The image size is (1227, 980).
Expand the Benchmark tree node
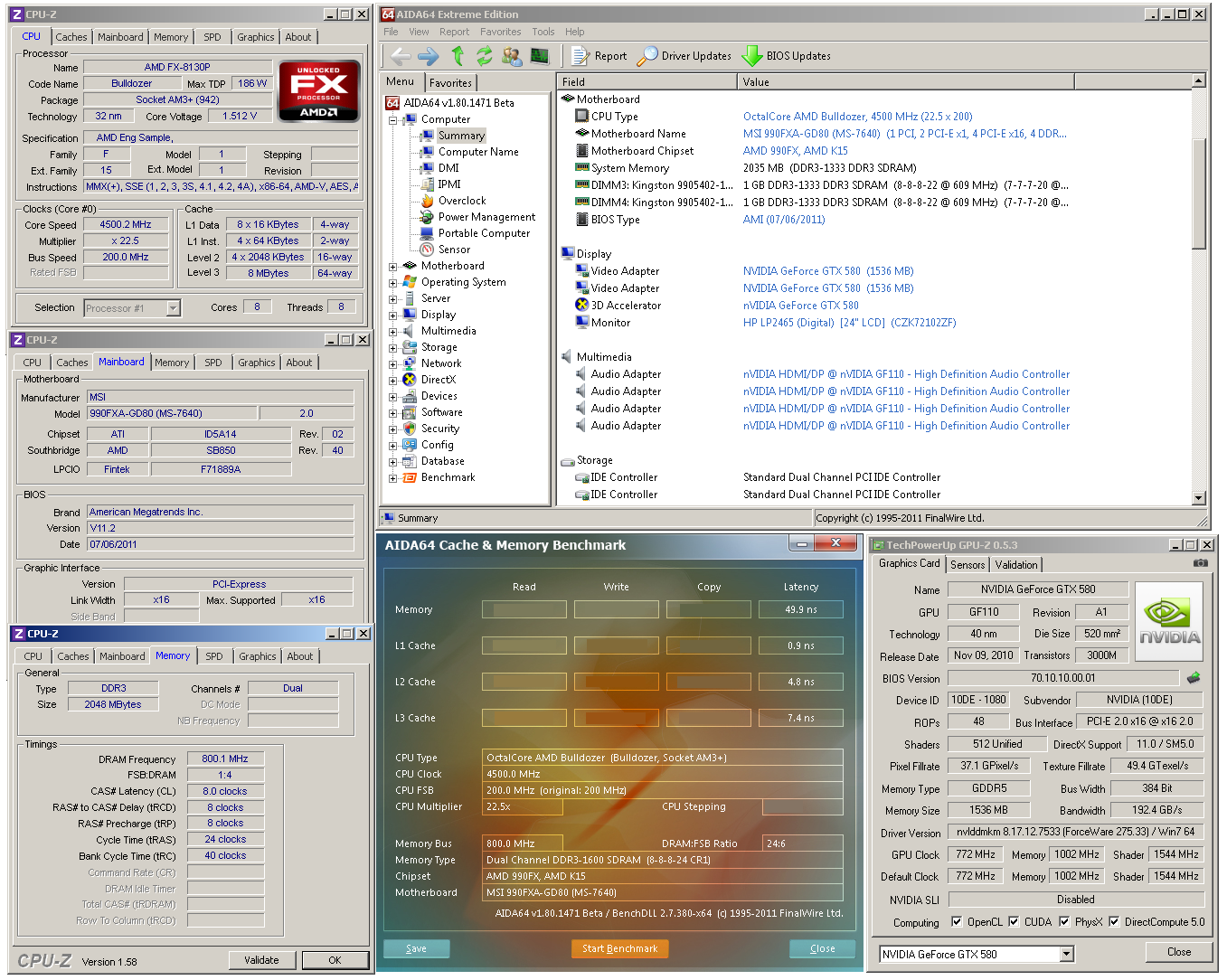tap(393, 478)
